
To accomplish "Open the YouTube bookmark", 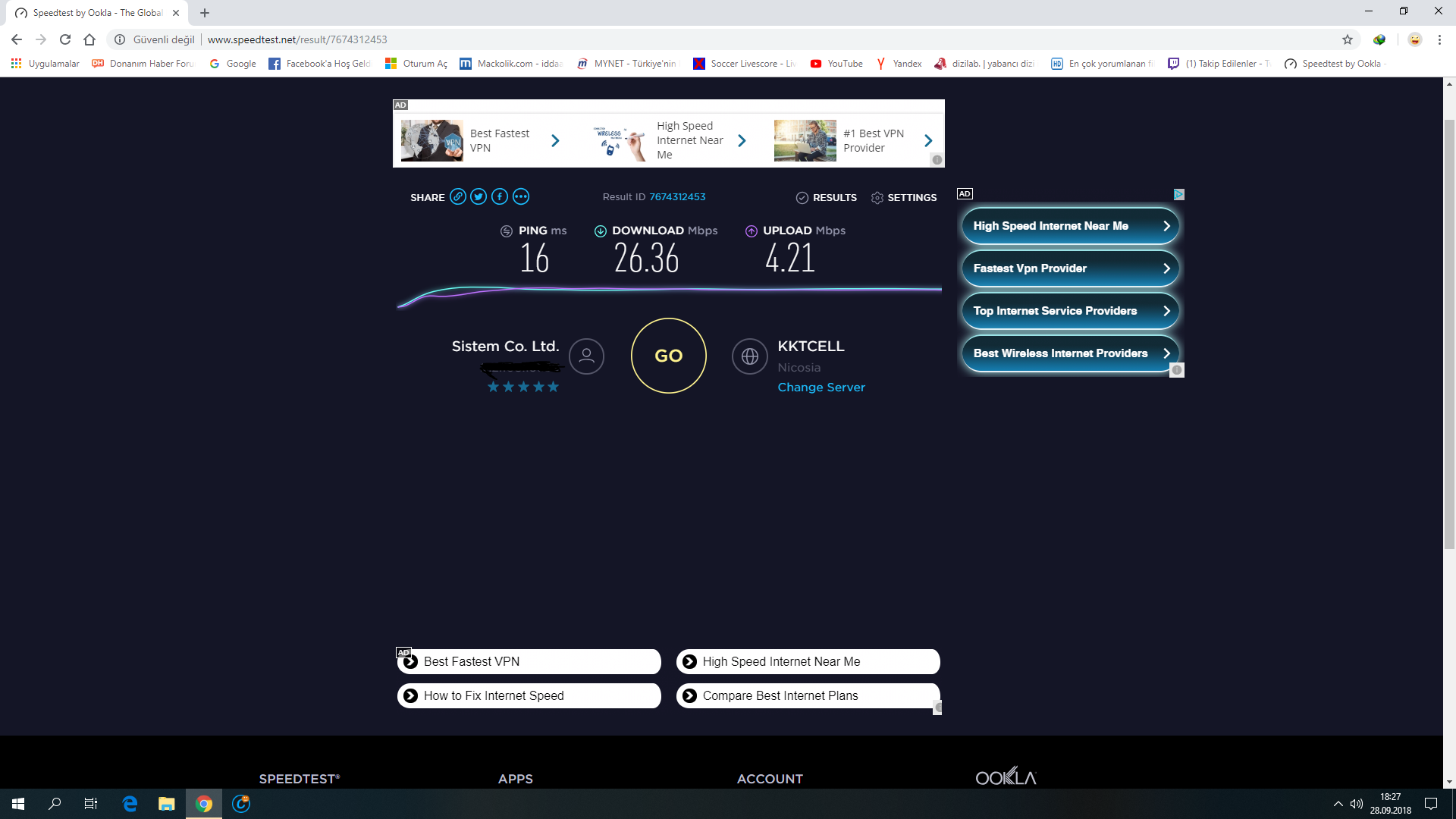I will [x=836, y=64].
